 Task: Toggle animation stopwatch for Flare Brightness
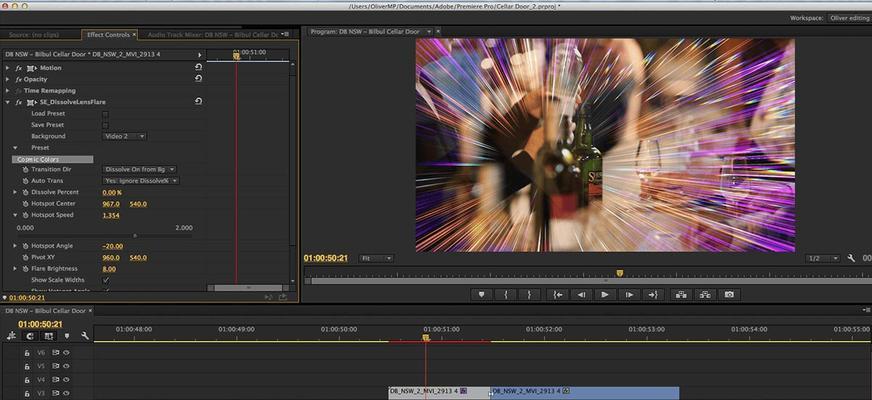(25, 269)
